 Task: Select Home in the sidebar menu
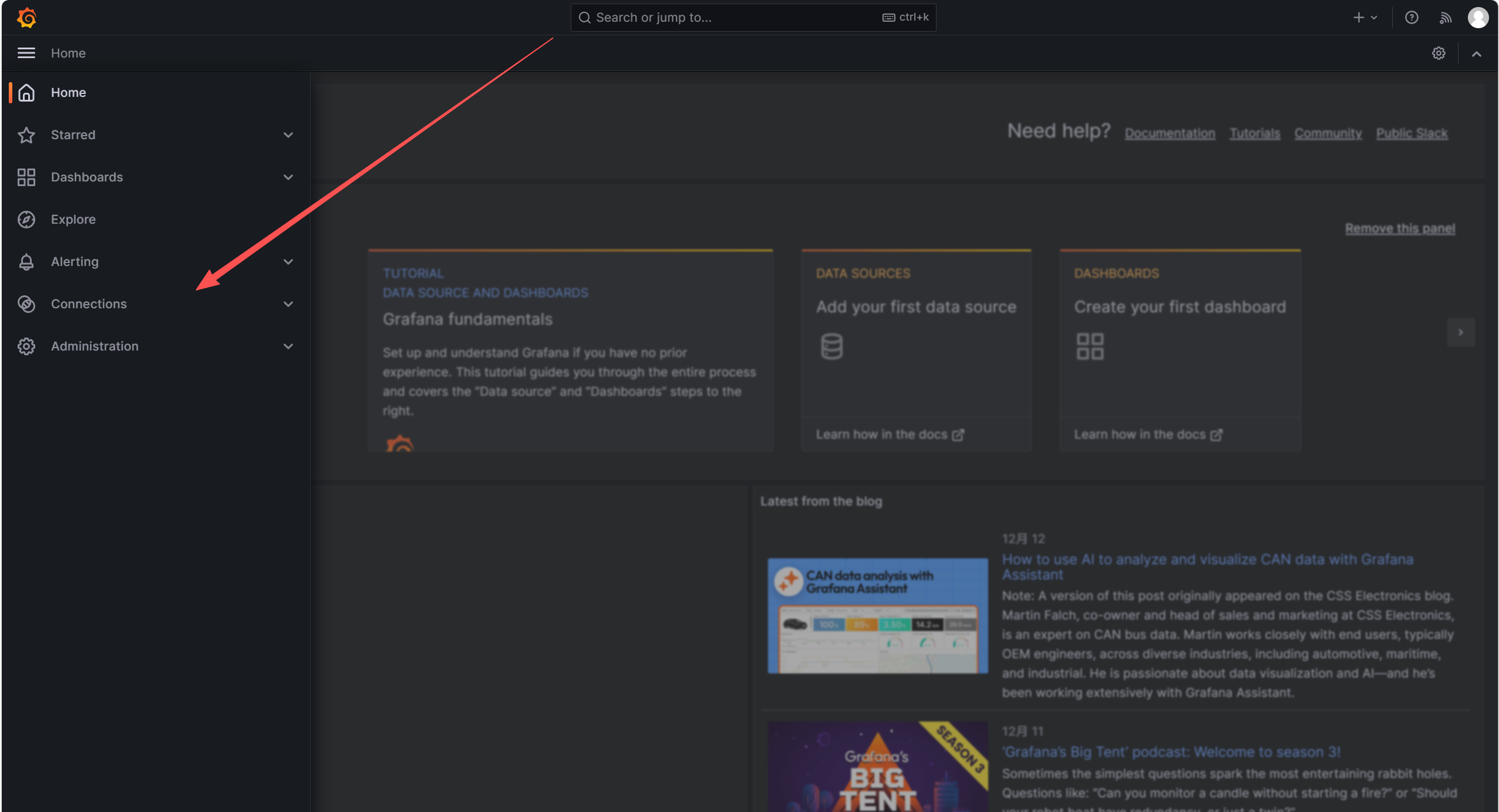68,92
